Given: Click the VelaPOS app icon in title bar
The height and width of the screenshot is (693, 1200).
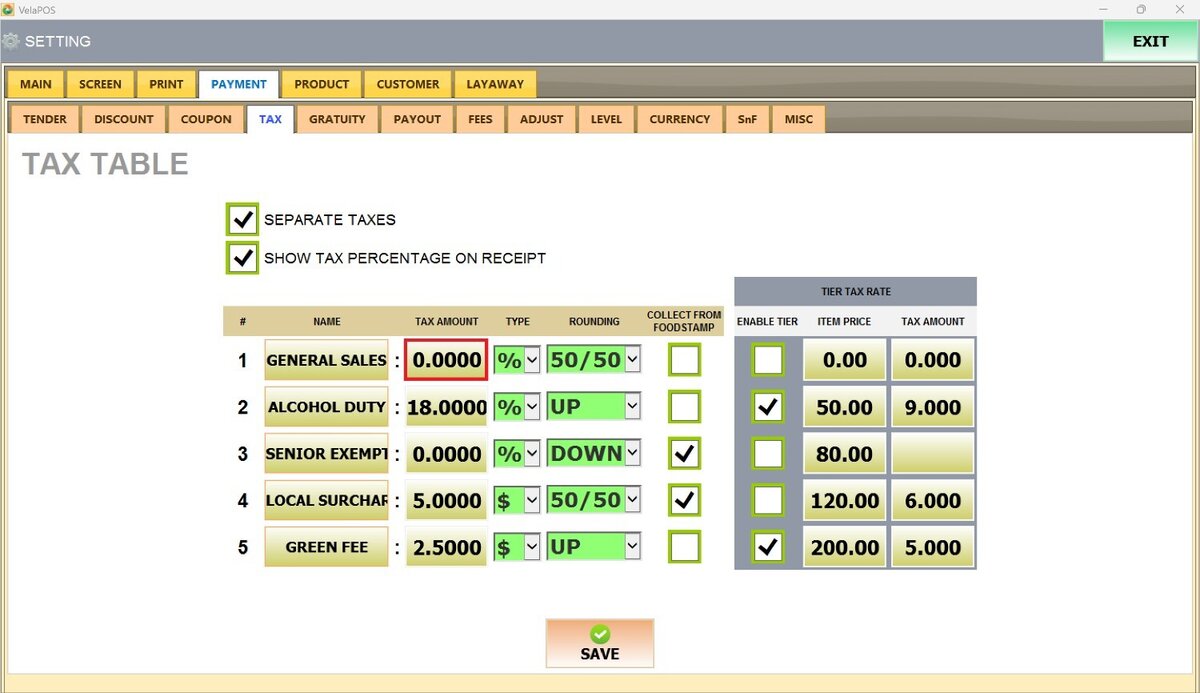Looking at the screenshot, I should coord(7,9).
